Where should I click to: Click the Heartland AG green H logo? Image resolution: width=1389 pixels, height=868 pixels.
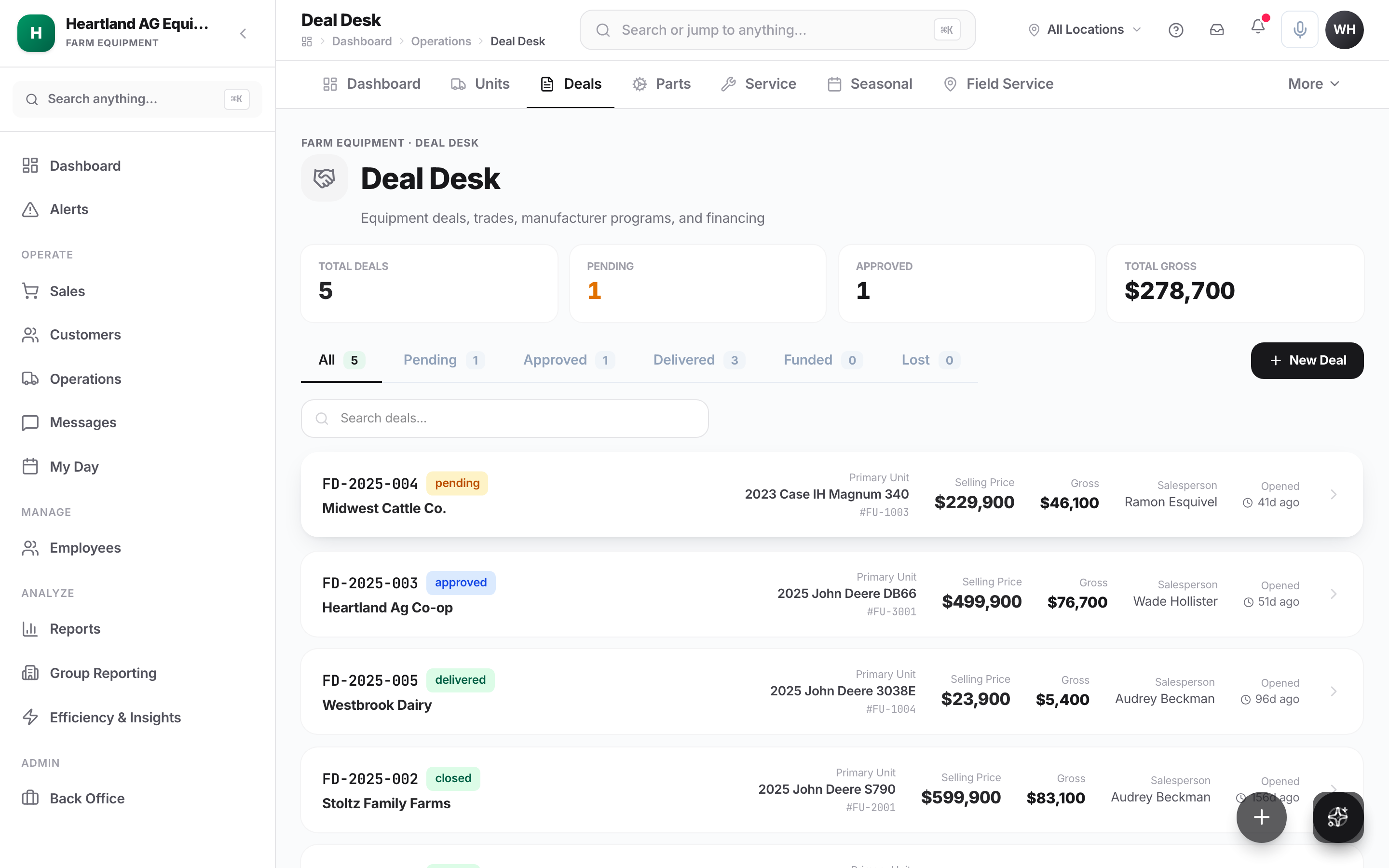pos(36,33)
